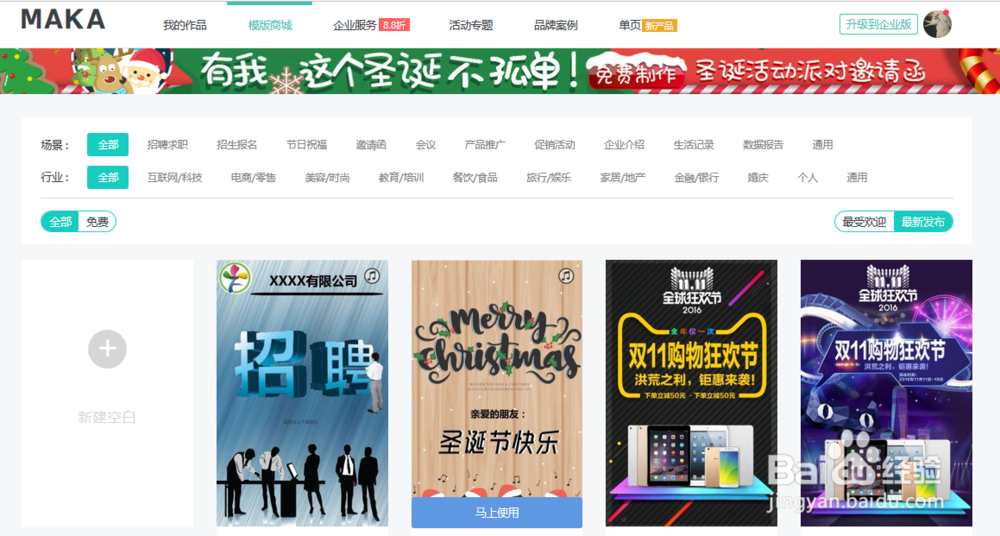Filter scene by 生活记录
The image size is (1000, 536).
694,145
